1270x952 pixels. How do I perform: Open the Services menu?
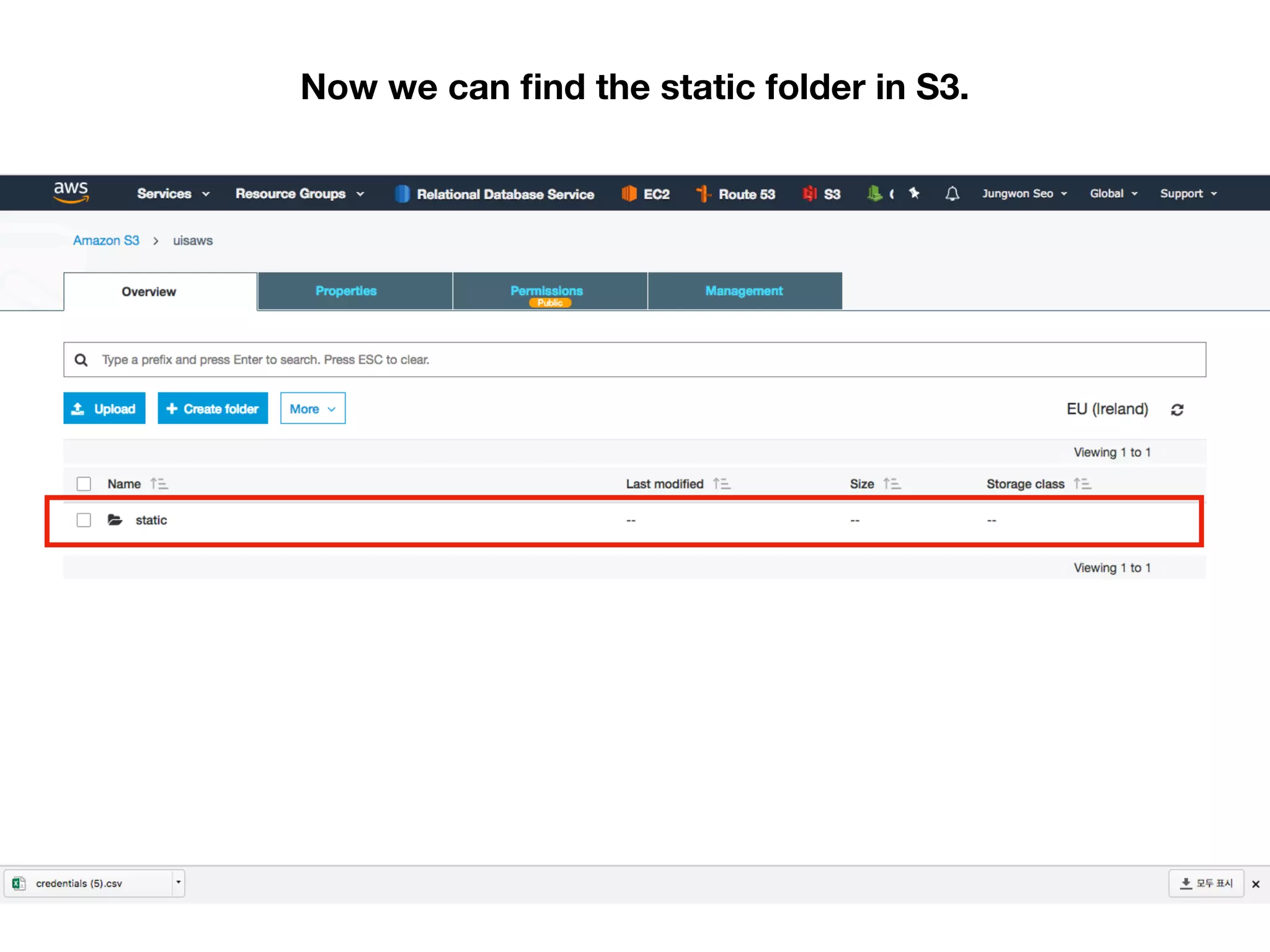coord(173,194)
